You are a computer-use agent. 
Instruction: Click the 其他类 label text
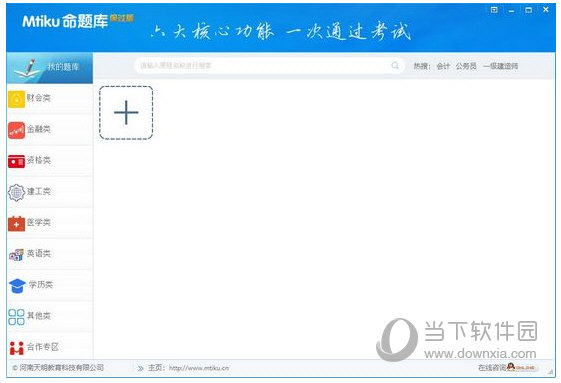(39, 315)
